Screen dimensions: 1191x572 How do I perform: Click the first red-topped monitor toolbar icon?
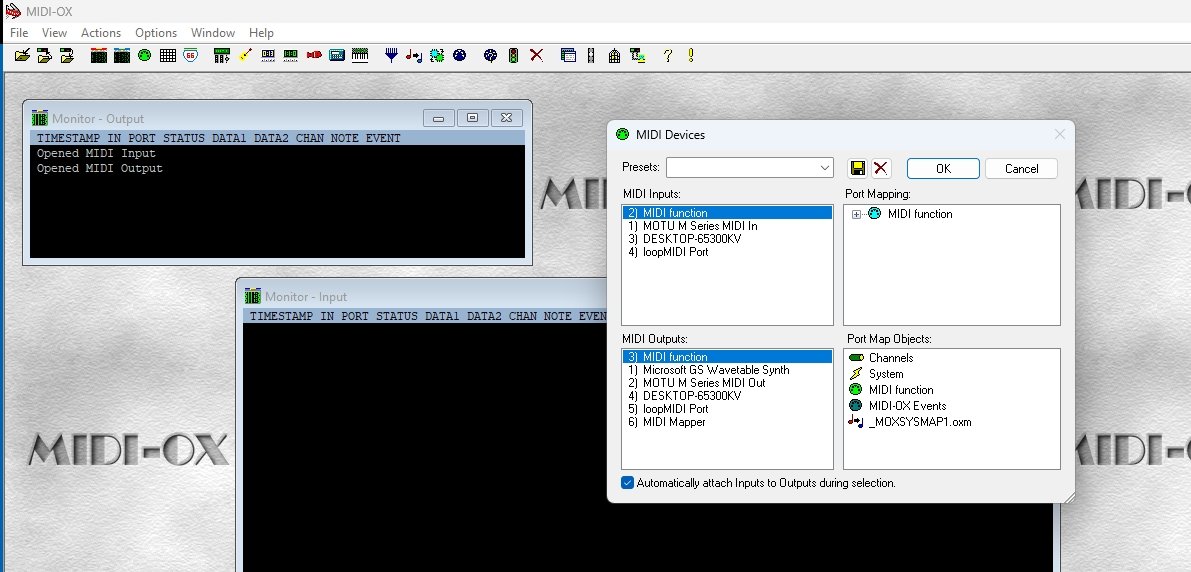(x=99, y=55)
